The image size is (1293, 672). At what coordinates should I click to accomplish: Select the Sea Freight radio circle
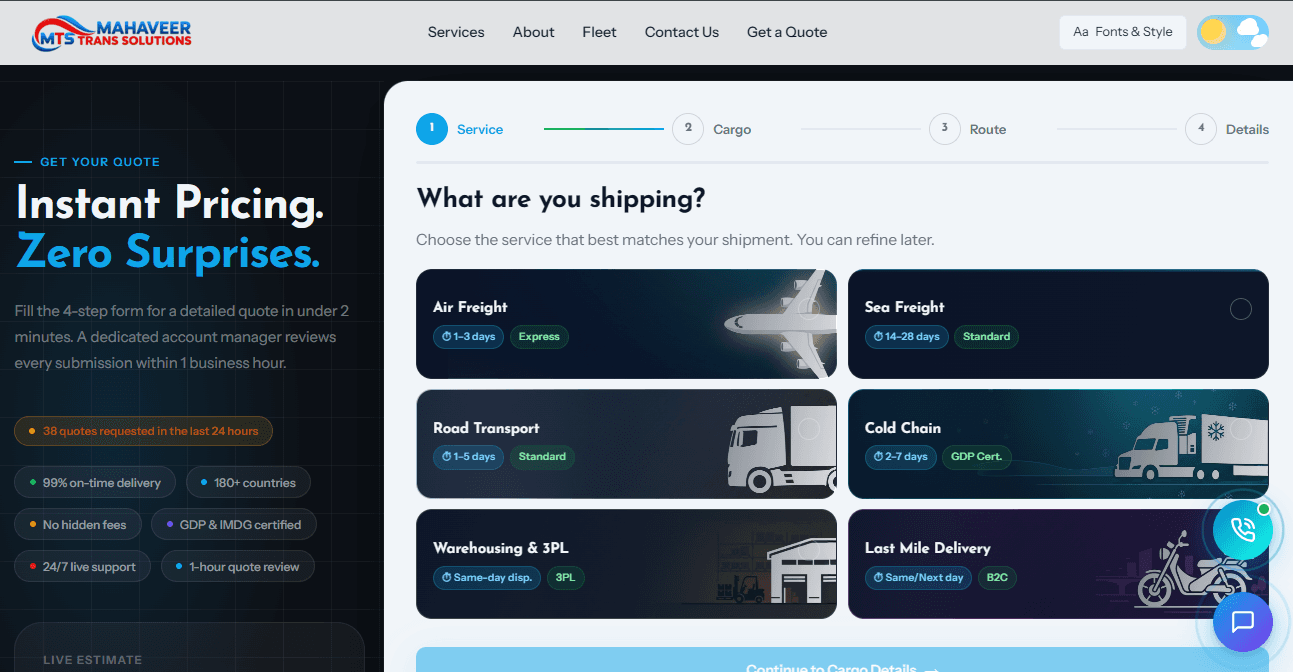pyautogui.click(x=1241, y=309)
